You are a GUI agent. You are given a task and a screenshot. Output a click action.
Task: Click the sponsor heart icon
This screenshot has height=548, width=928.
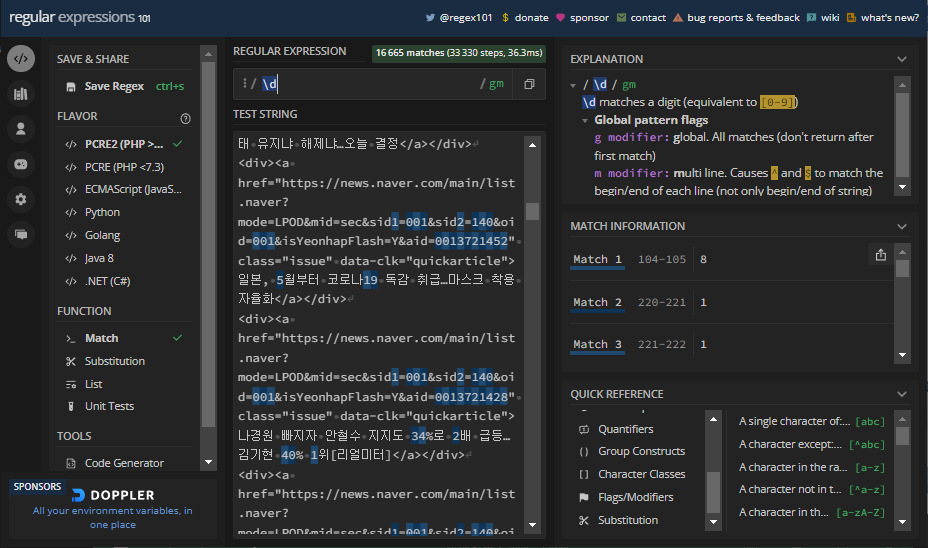pos(560,18)
